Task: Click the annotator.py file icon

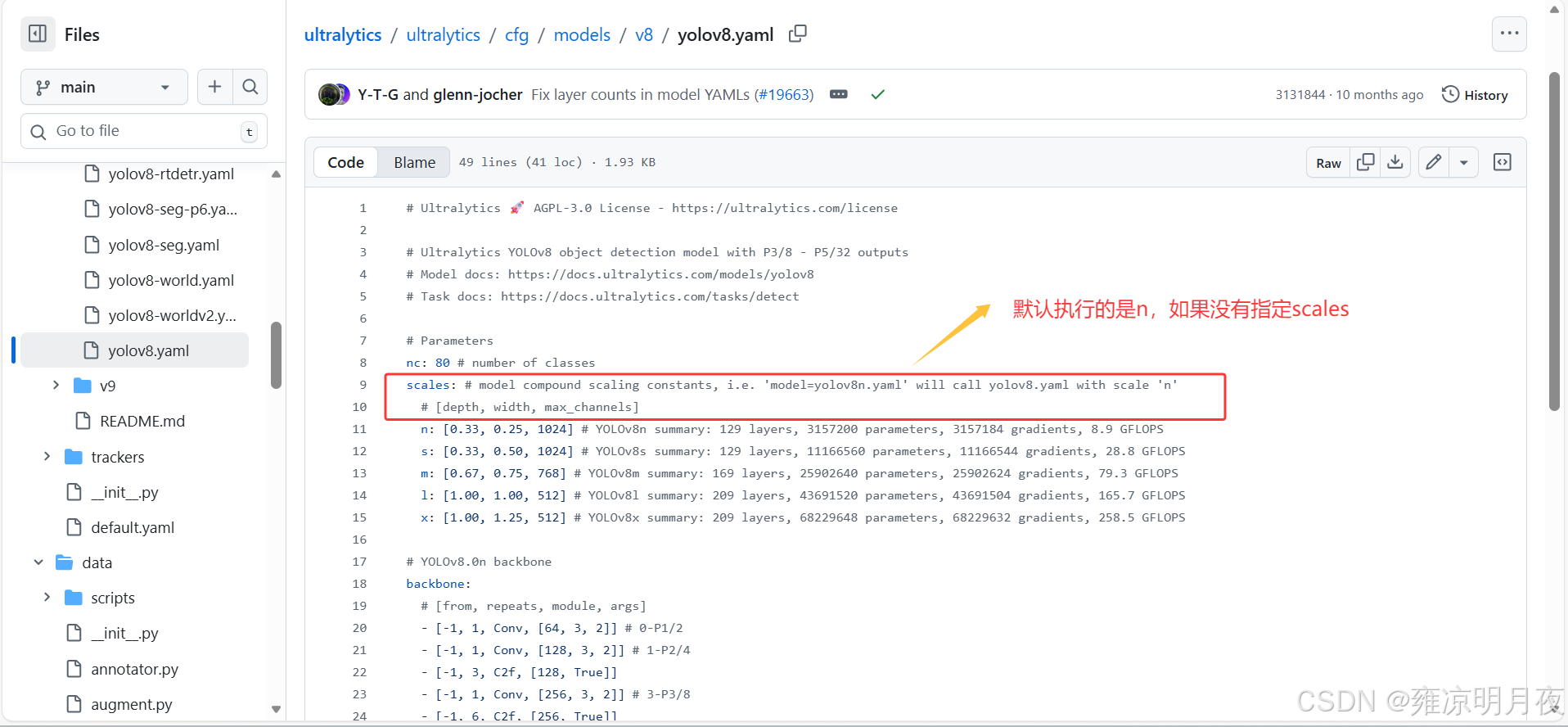Action: pos(74,669)
